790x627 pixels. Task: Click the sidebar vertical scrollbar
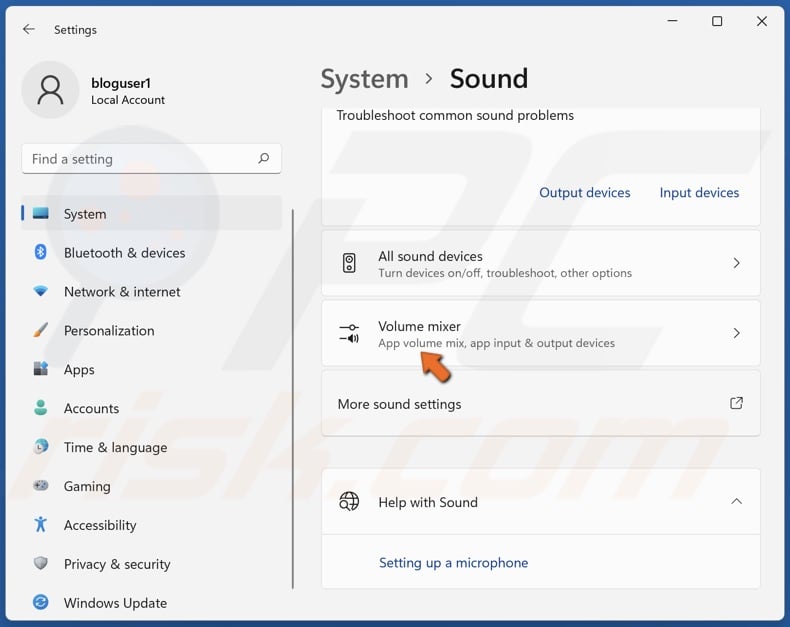point(293,399)
